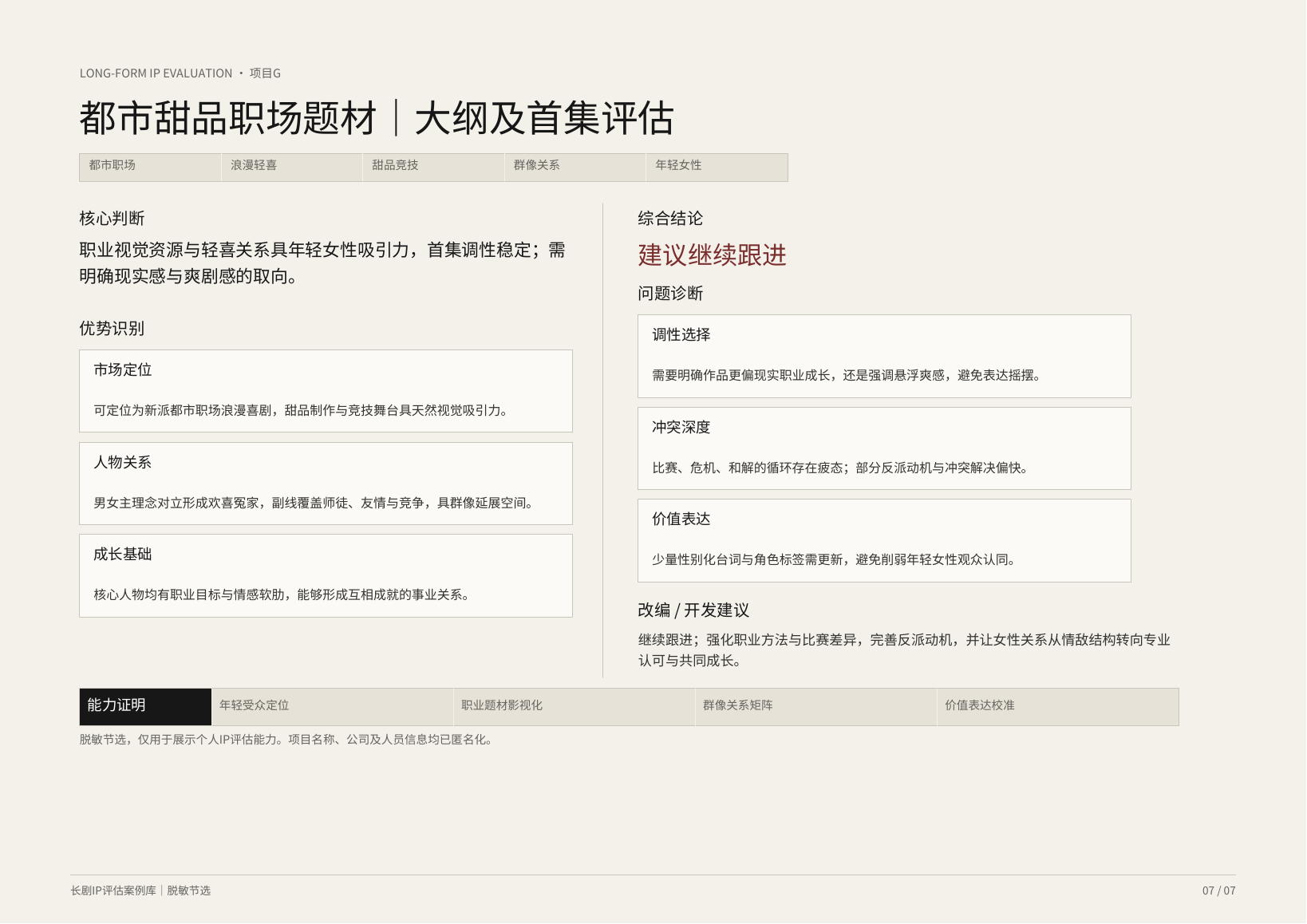1307x924 pixels.
Task: Open the 群像关系 tag
Action: 575,168
